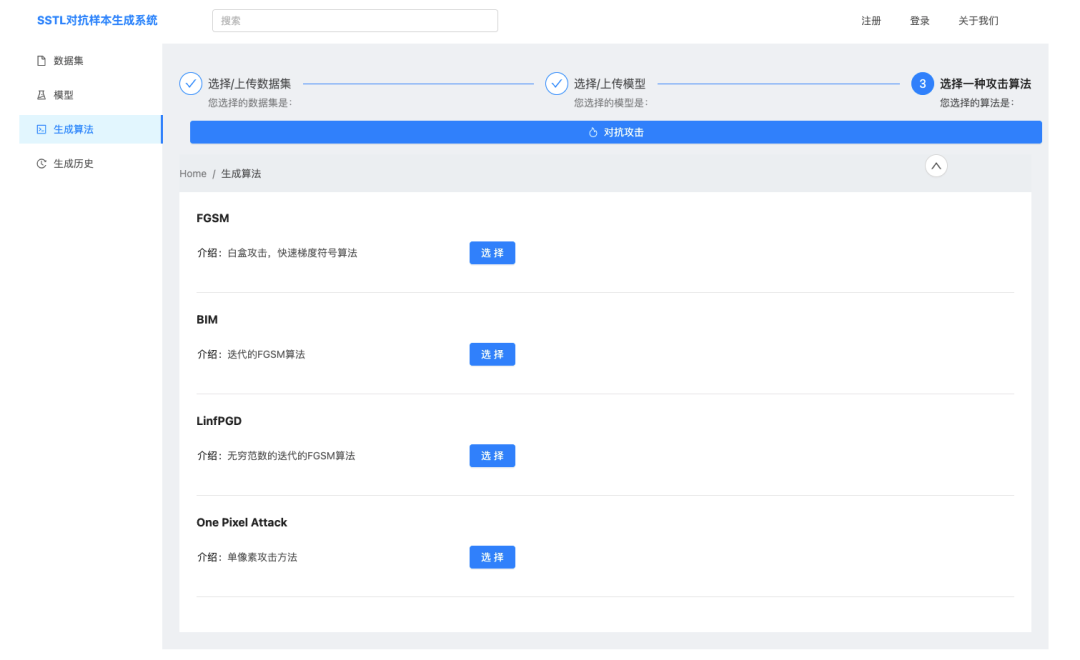Click the FGSM algorithm heading
1080x660 pixels.
(213, 218)
